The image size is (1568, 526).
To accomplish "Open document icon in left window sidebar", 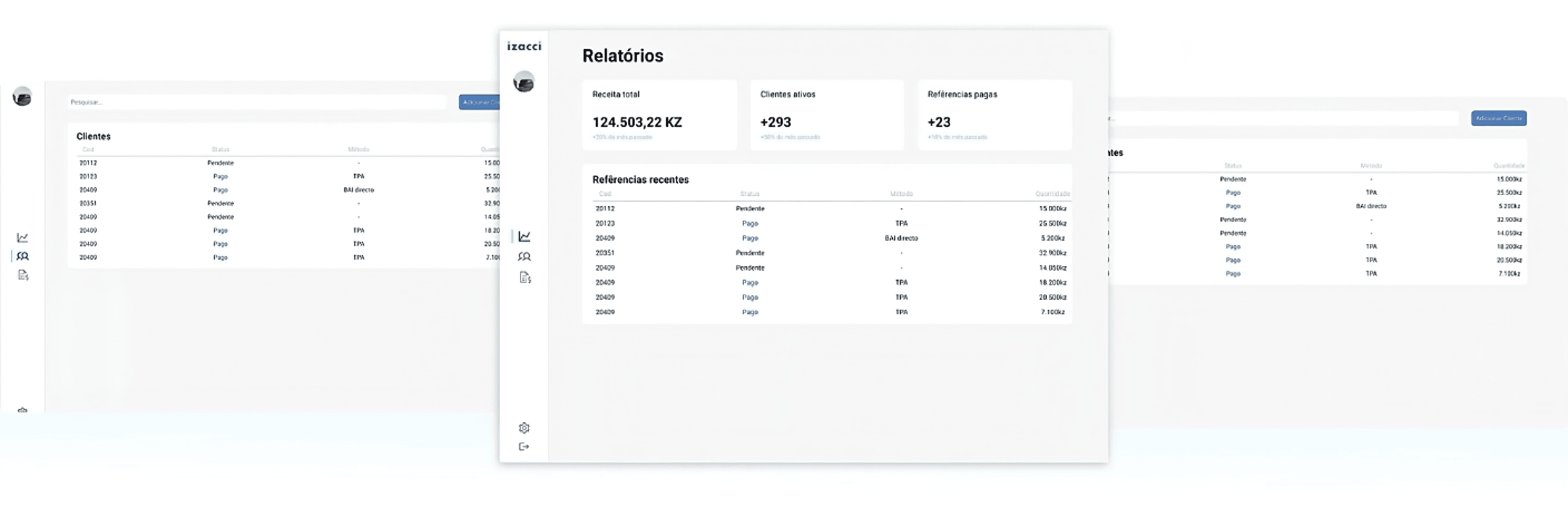I will (x=23, y=275).
